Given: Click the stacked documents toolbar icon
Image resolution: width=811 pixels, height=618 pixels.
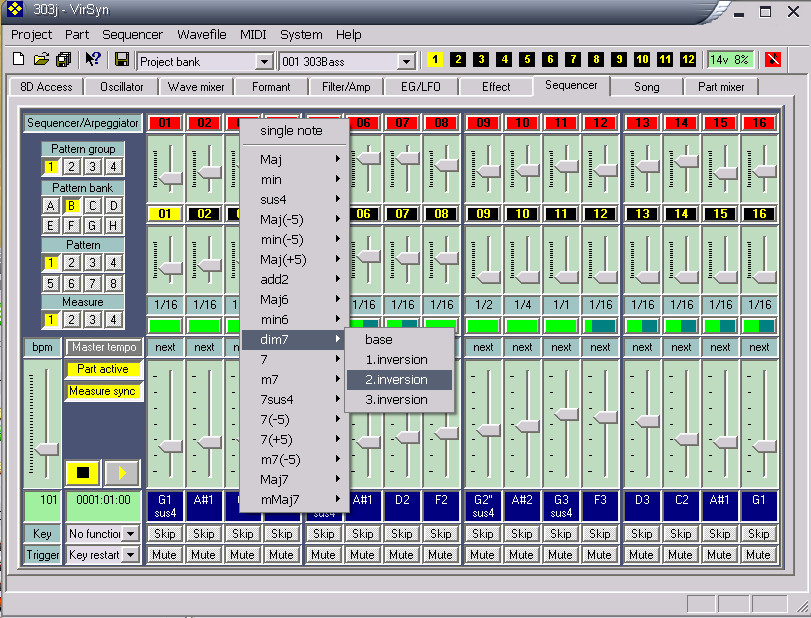Looking at the screenshot, I should pos(64,59).
